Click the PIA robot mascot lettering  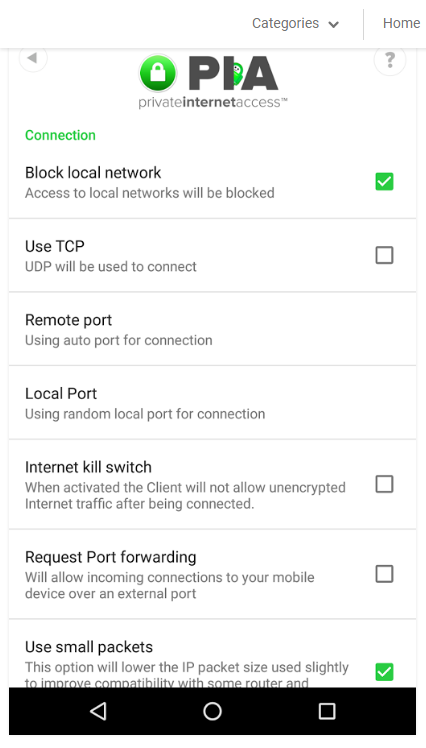[x=233, y=73]
